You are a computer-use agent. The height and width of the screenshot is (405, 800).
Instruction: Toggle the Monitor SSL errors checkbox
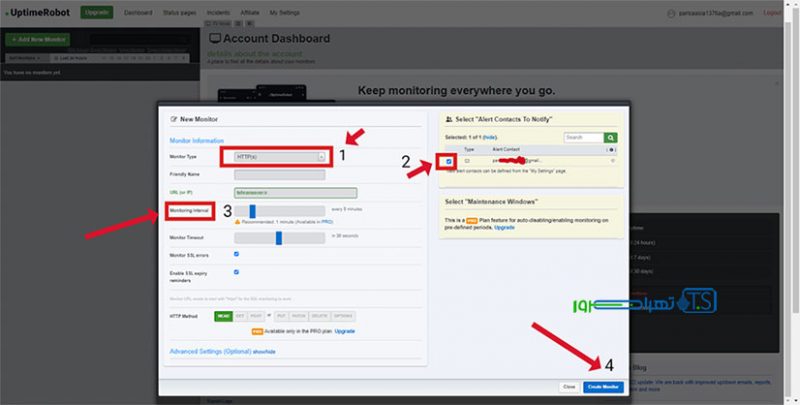click(x=236, y=254)
